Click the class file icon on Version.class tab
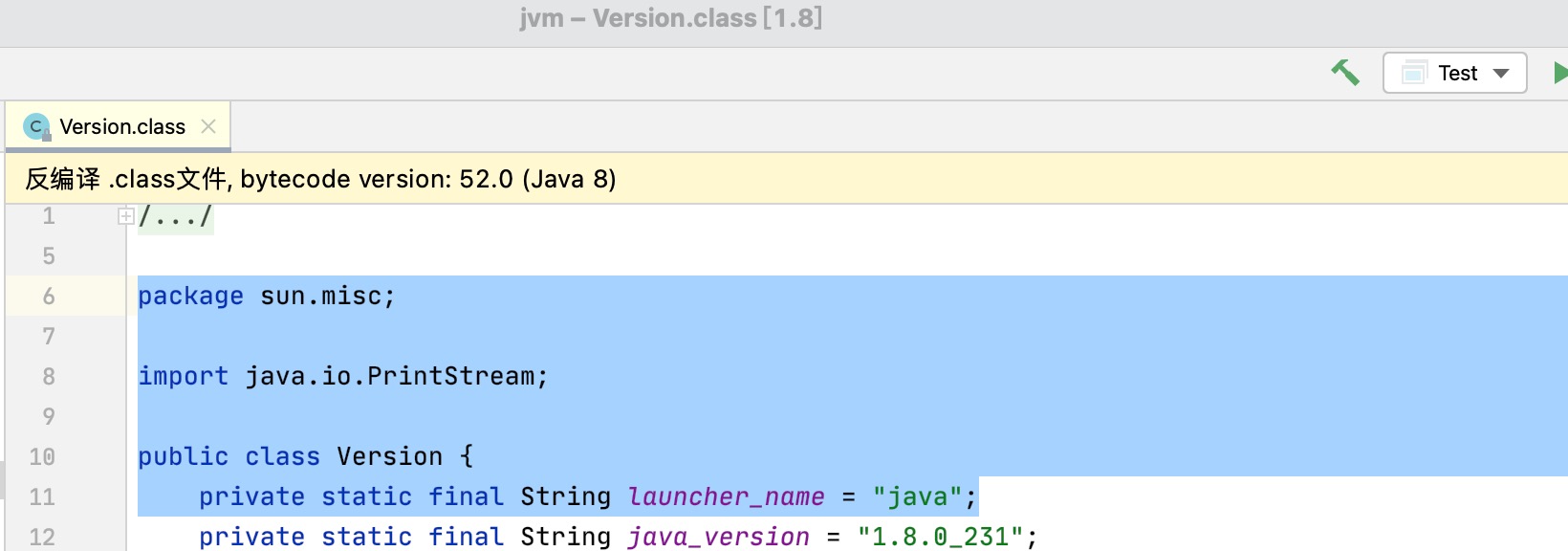The height and width of the screenshot is (551, 1568). tap(36, 126)
